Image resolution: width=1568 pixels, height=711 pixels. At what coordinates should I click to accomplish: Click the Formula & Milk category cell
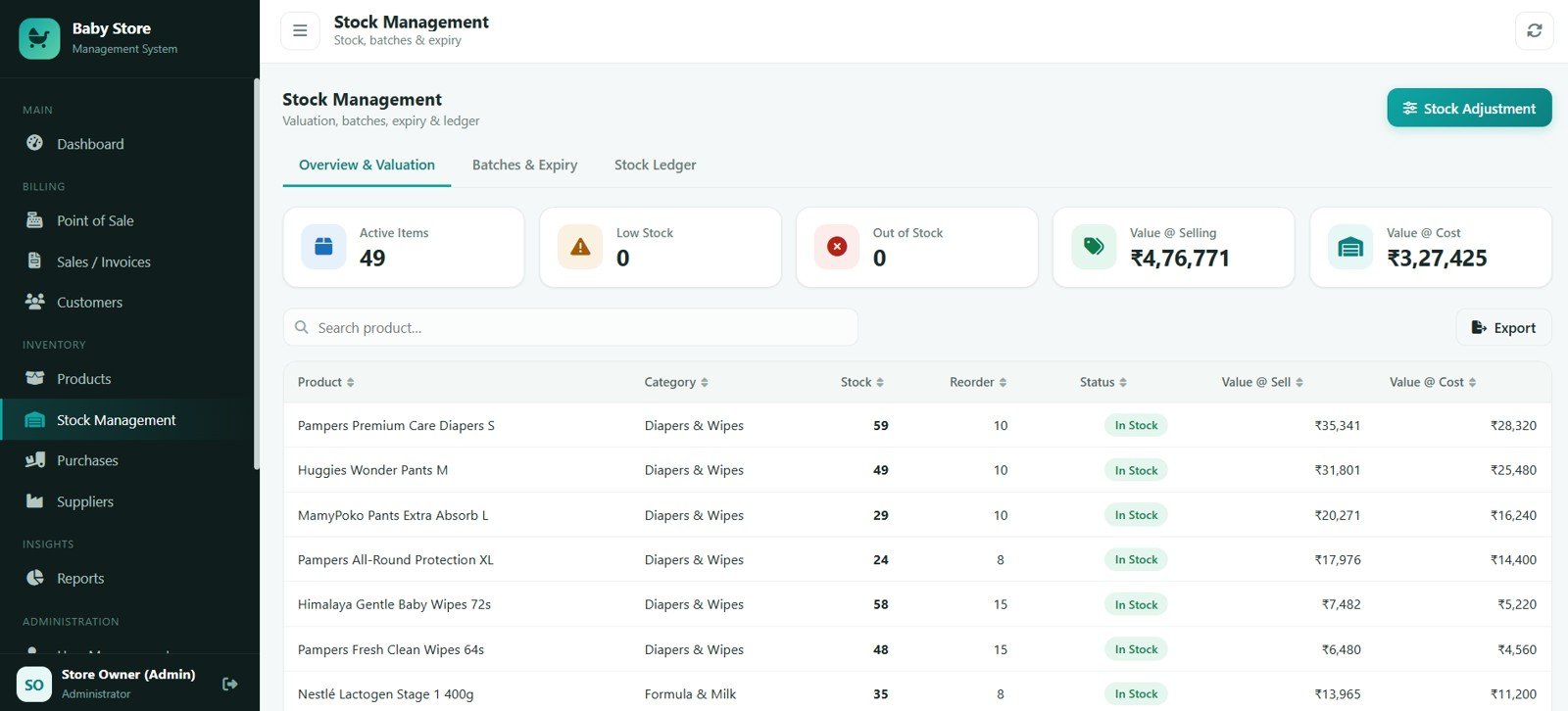tap(690, 693)
